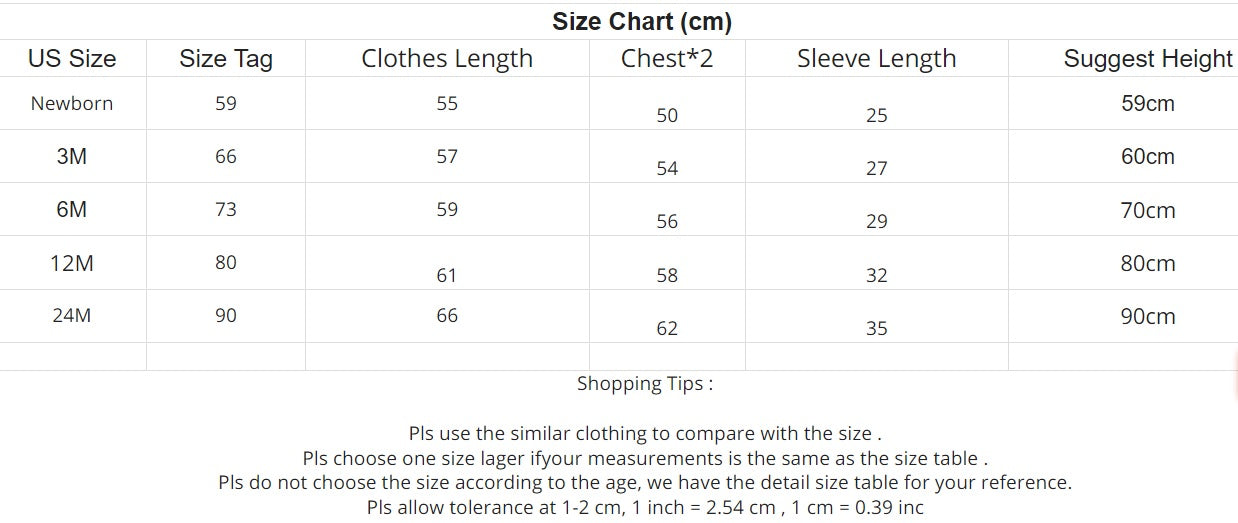The width and height of the screenshot is (1238, 523).
Task: Select the "6M" size row label
Action: click(72, 210)
